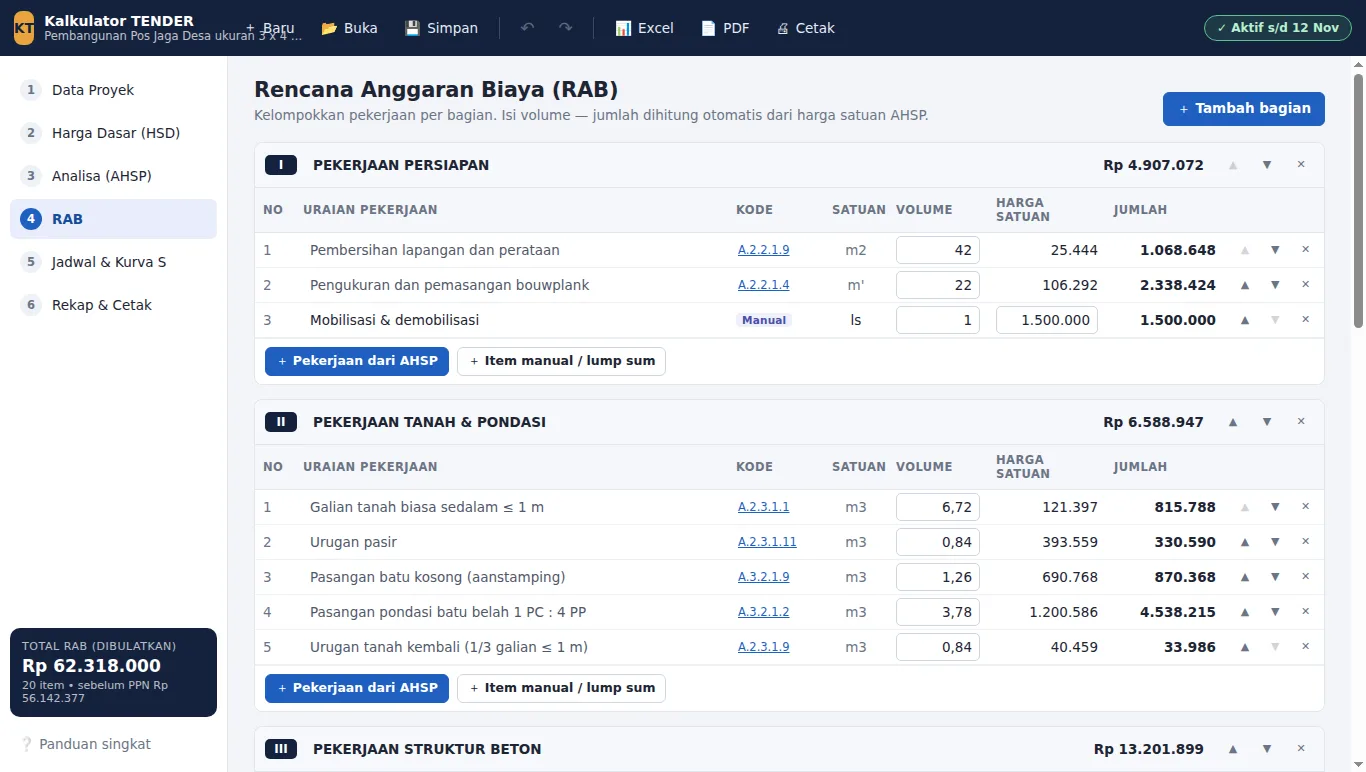Move Galian tanah biasa row down
Screen dimensions: 1366x772
point(1275,507)
